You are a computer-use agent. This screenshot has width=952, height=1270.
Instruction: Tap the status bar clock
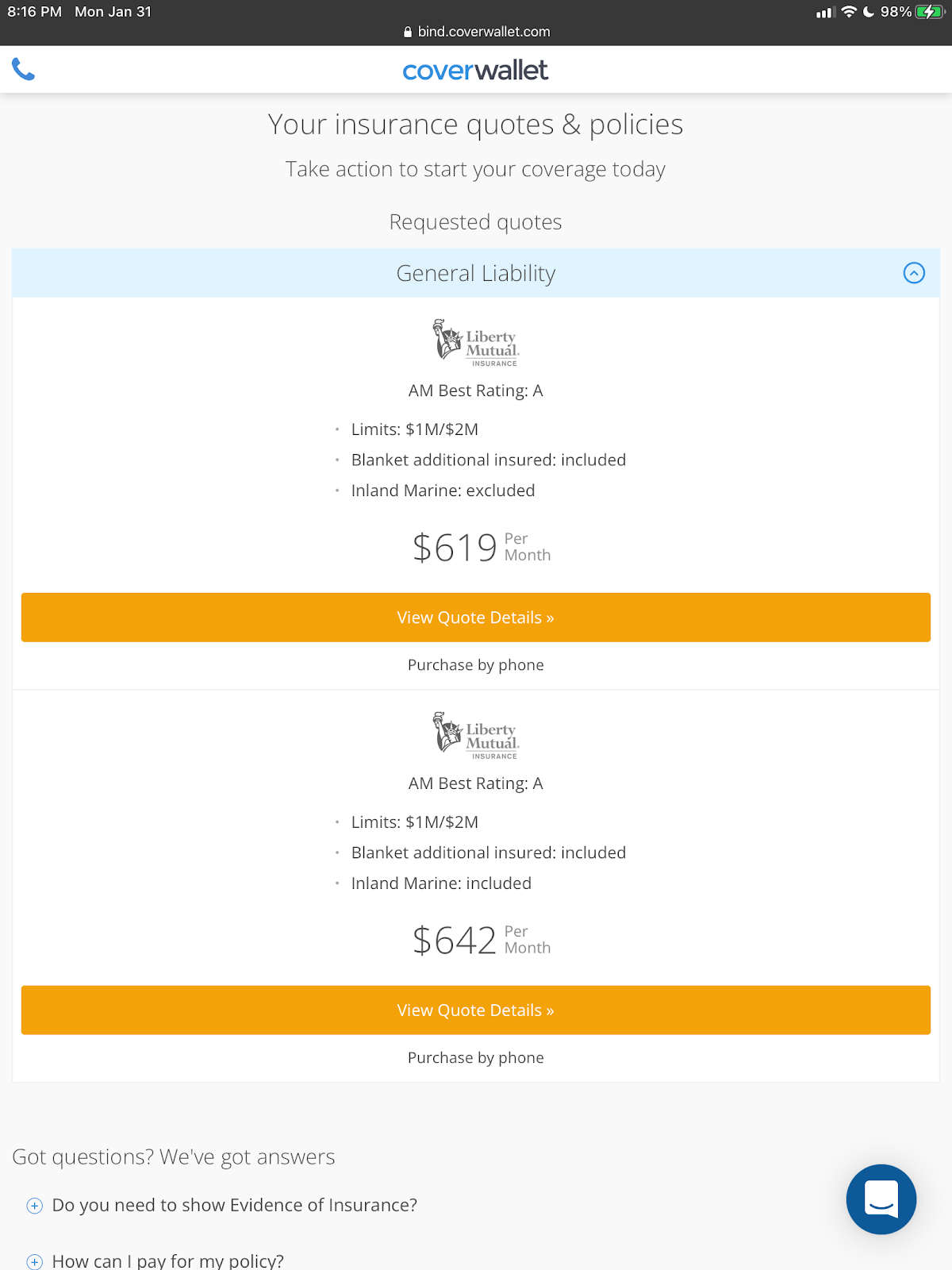(34, 12)
